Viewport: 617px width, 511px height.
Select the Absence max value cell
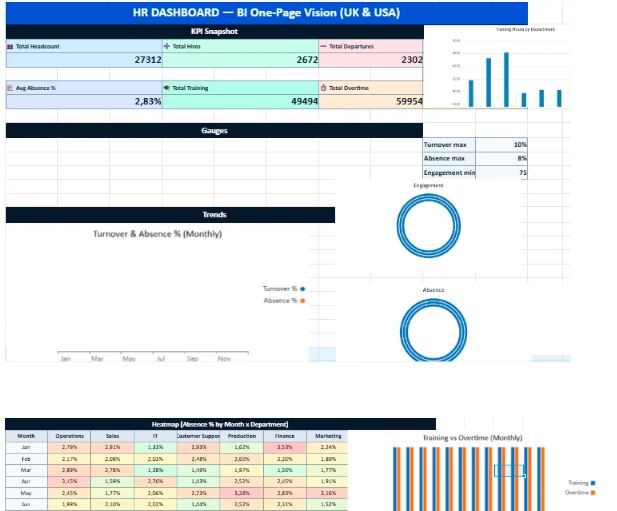[x=502, y=159]
